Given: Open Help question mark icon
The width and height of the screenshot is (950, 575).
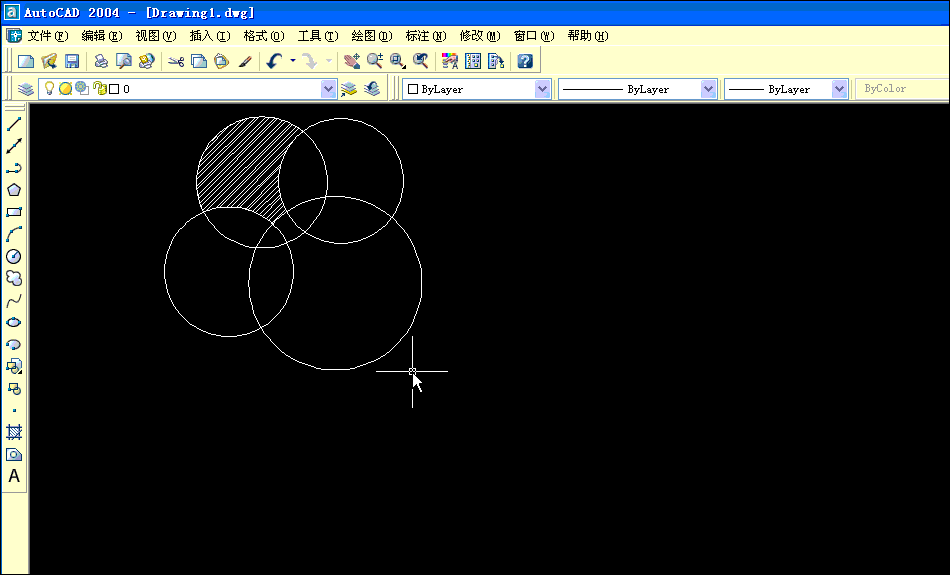Looking at the screenshot, I should [525, 61].
